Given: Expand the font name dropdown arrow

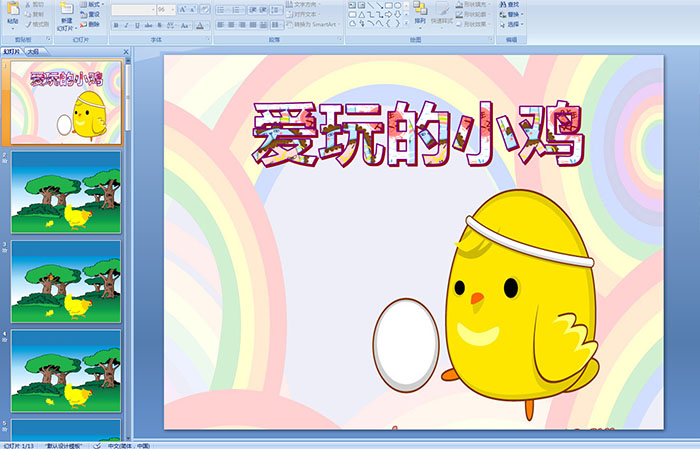Looking at the screenshot, I should pyautogui.click(x=153, y=10).
